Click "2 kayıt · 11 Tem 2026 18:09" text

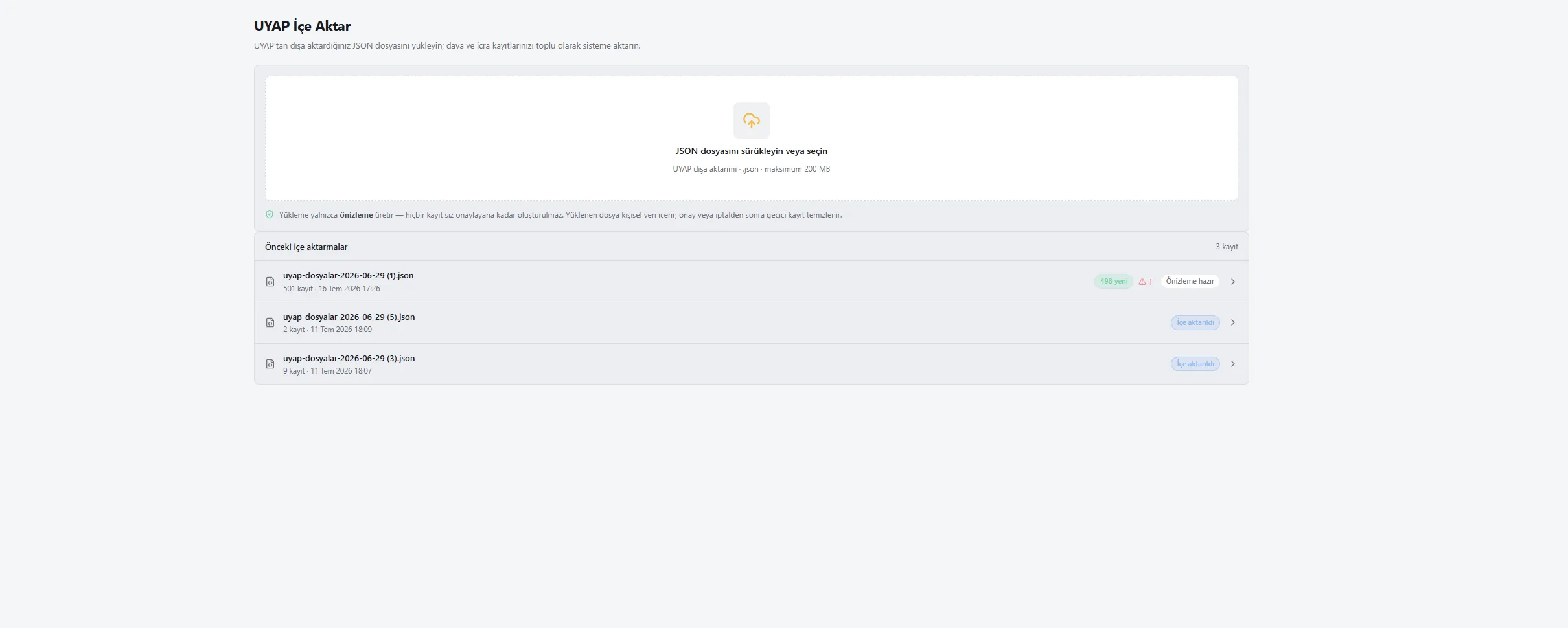pos(327,330)
